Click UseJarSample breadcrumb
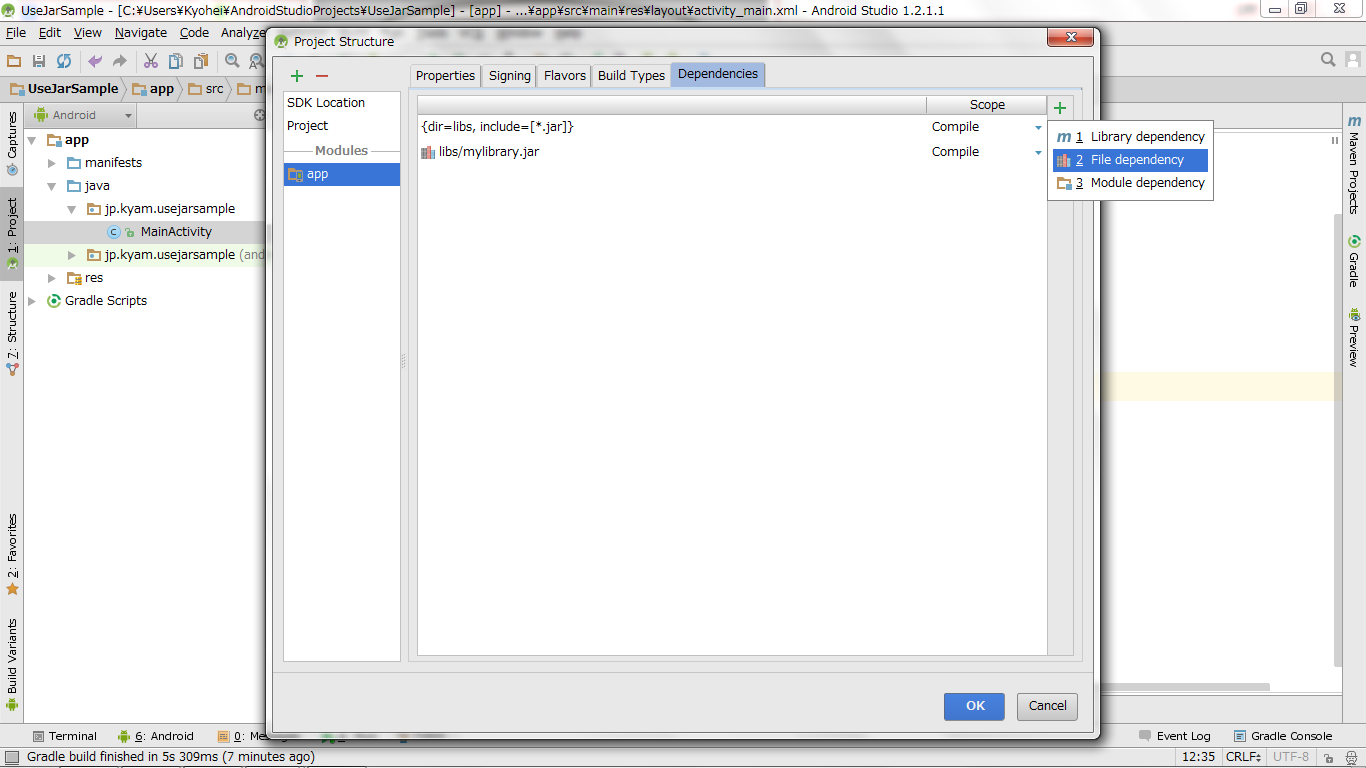 [63, 89]
